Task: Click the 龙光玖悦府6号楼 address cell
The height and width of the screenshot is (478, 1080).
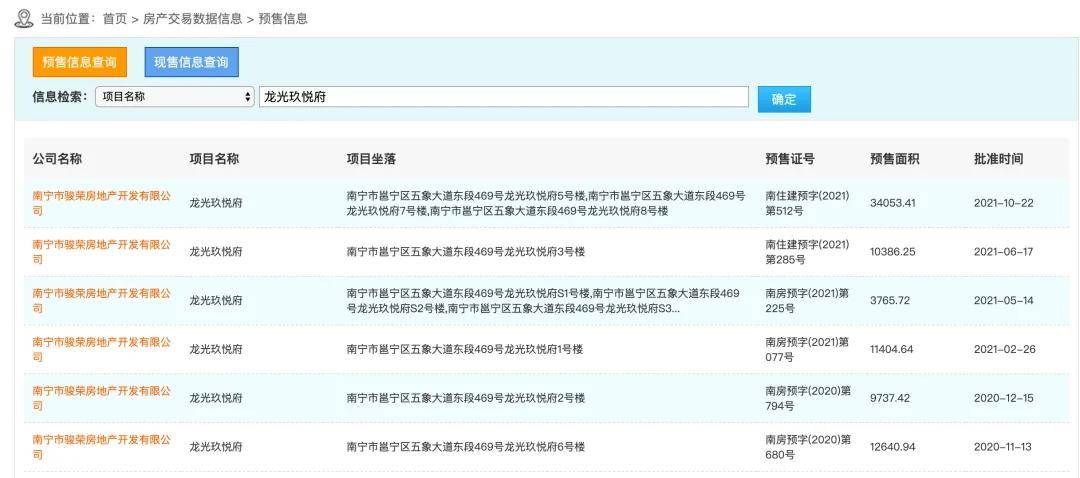Action: coord(466,447)
